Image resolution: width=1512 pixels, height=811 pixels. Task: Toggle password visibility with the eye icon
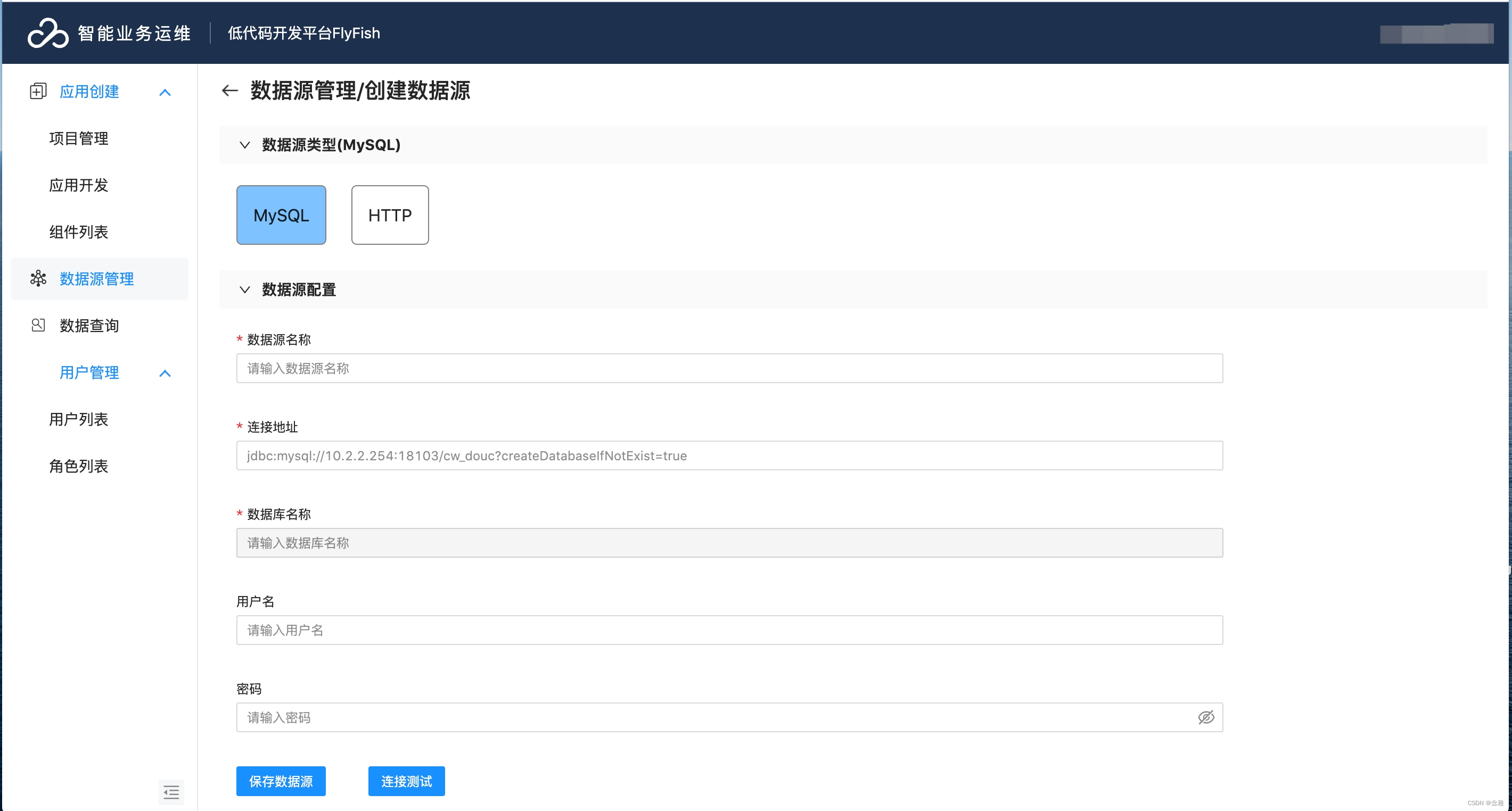pyautogui.click(x=1206, y=717)
